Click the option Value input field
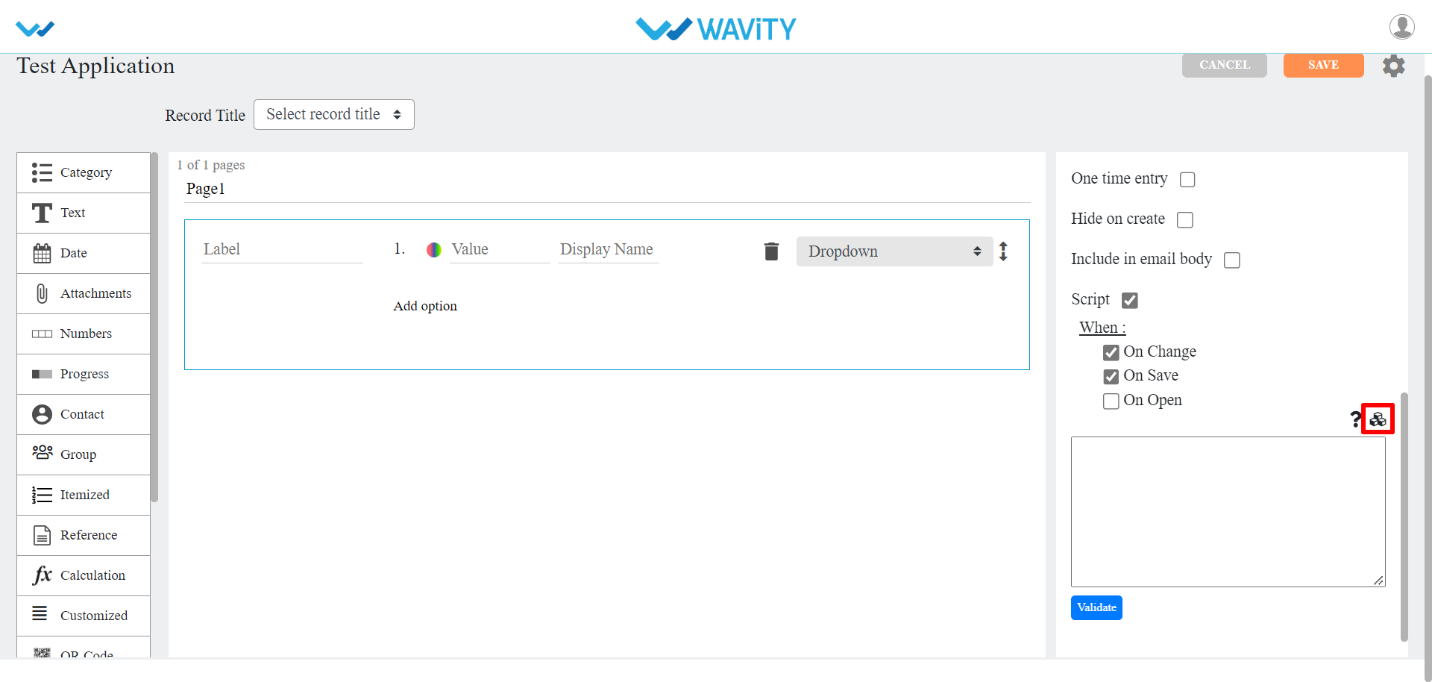The width and height of the screenshot is (1432, 682). (x=500, y=249)
